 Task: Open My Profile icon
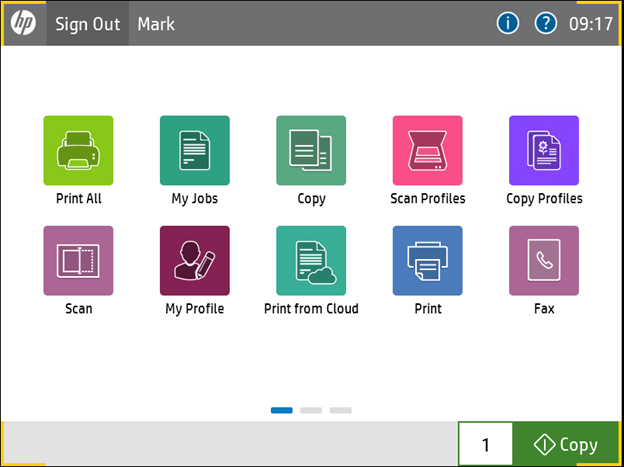click(x=194, y=261)
